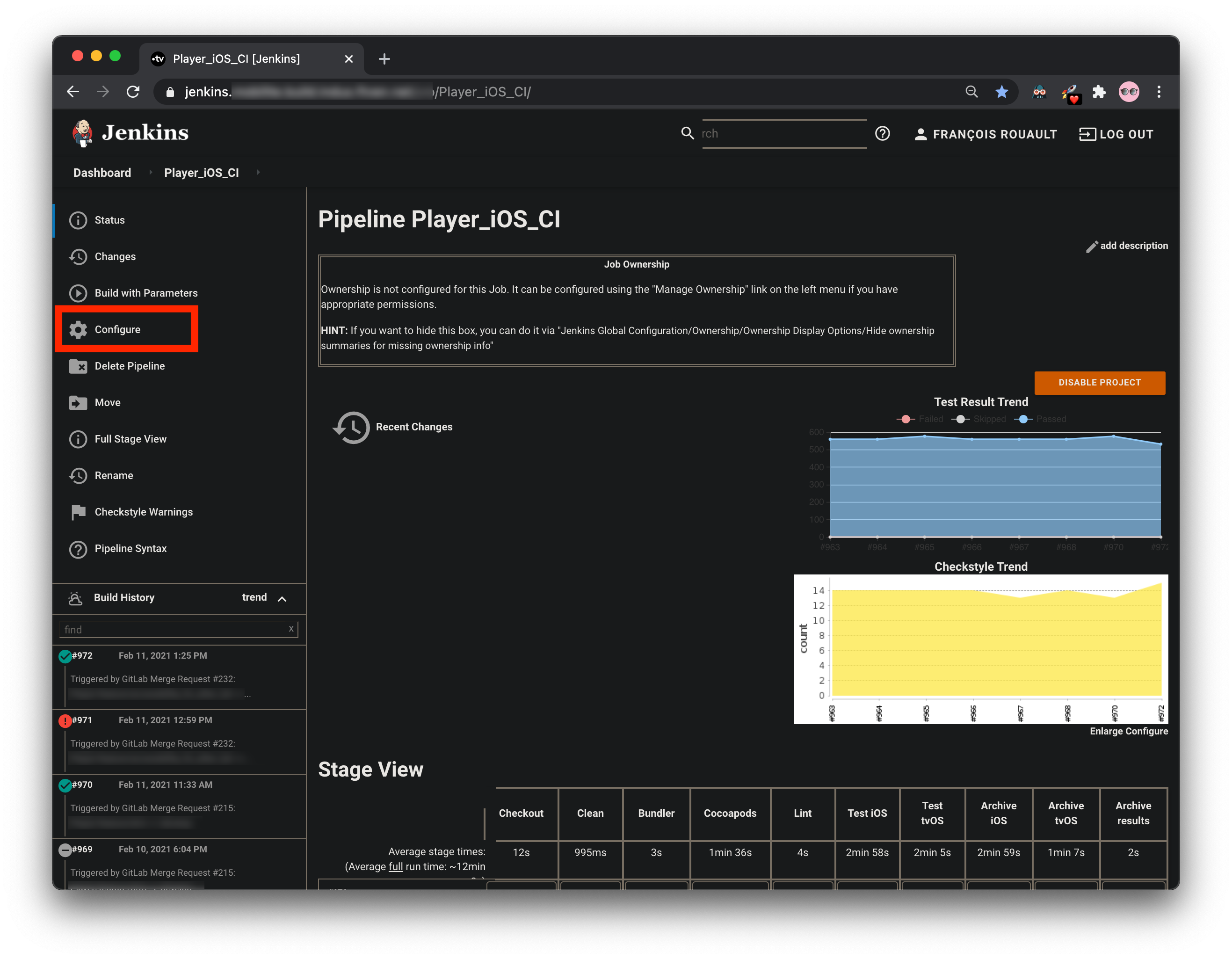Click build #970 success status icon
The width and height of the screenshot is (1232, 959).
65,785
